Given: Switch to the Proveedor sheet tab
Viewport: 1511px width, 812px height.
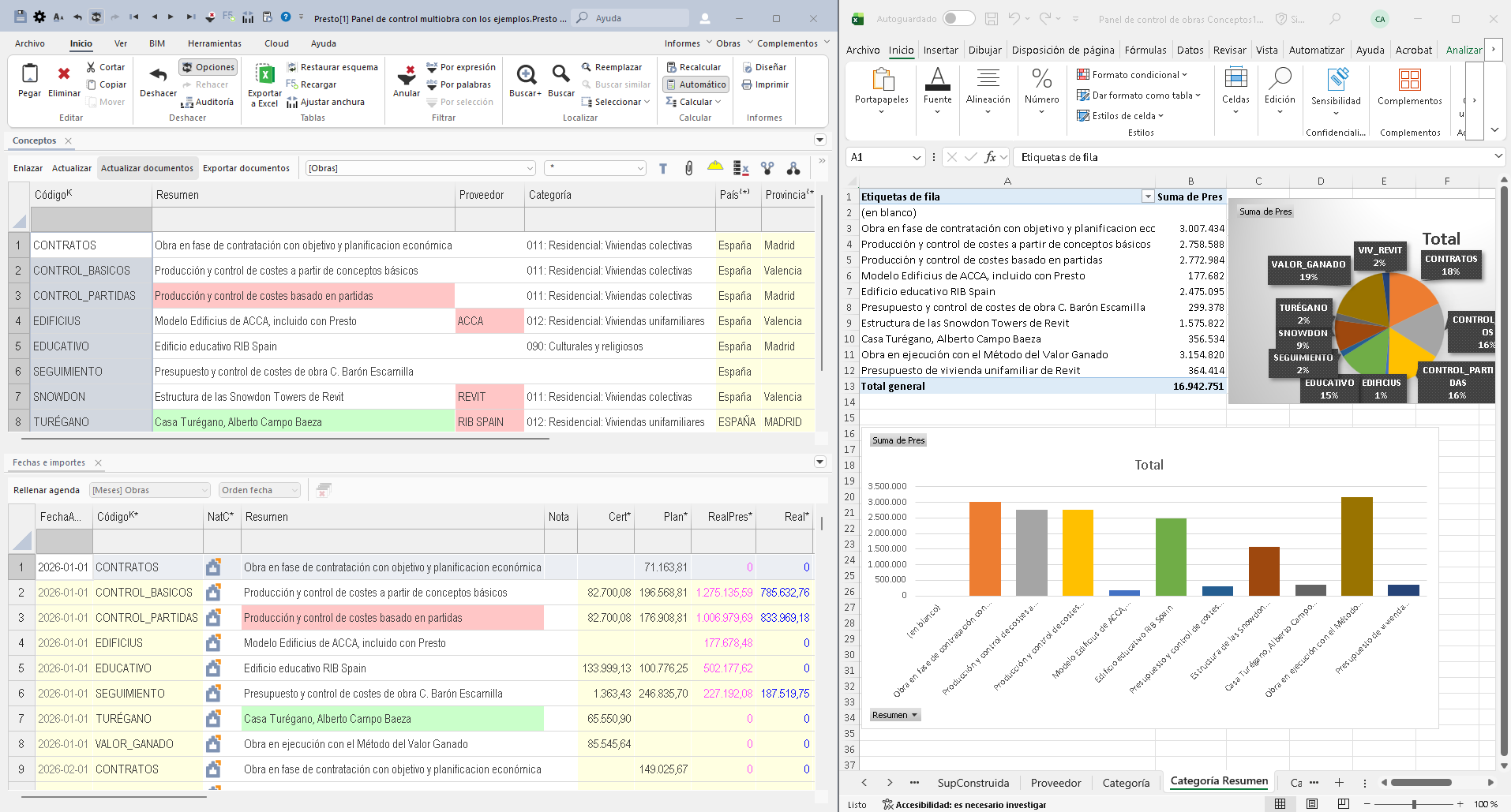Looking at the screenshot, I should [x=1055, y=783].
